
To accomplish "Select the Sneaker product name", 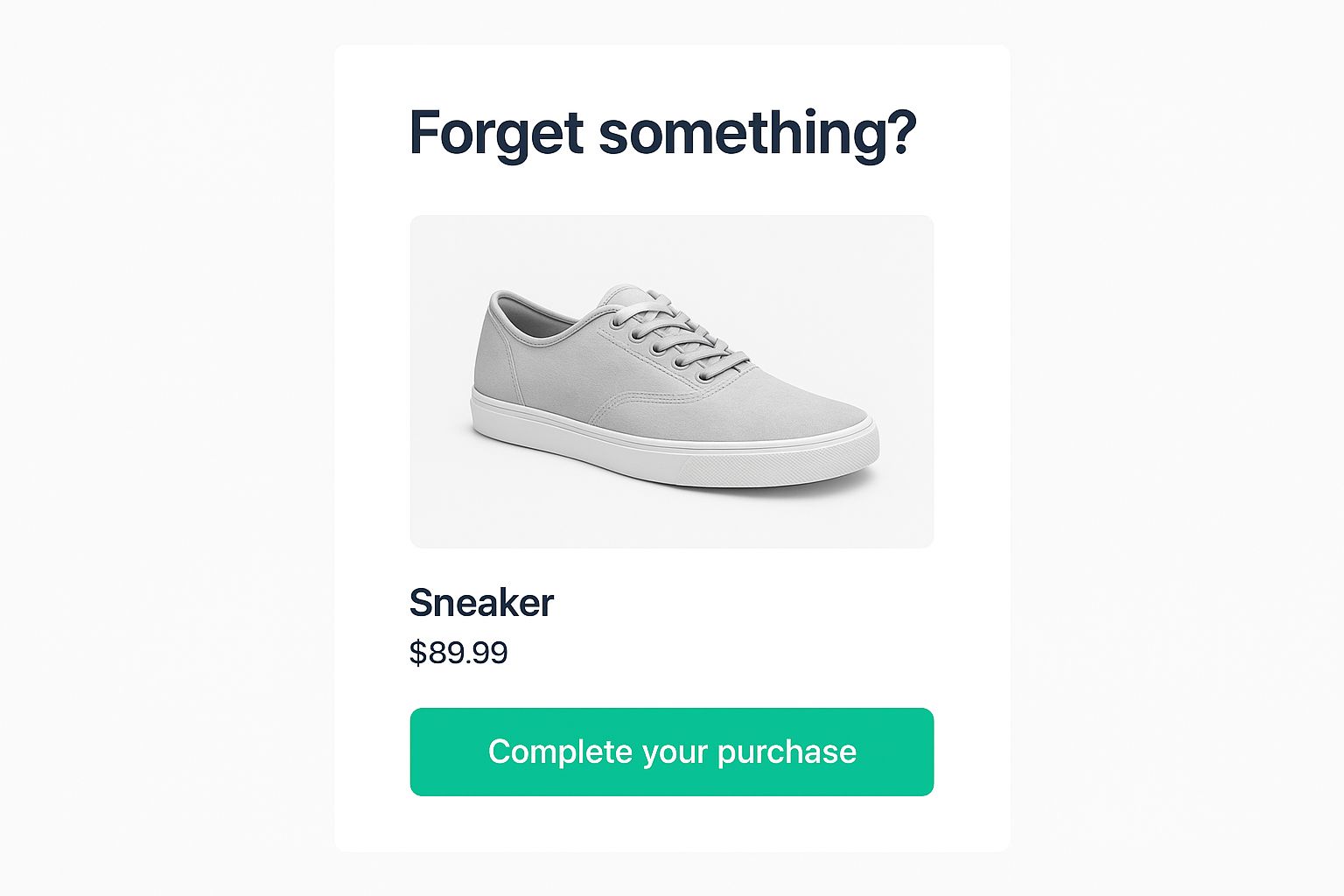I will [481, 603].
